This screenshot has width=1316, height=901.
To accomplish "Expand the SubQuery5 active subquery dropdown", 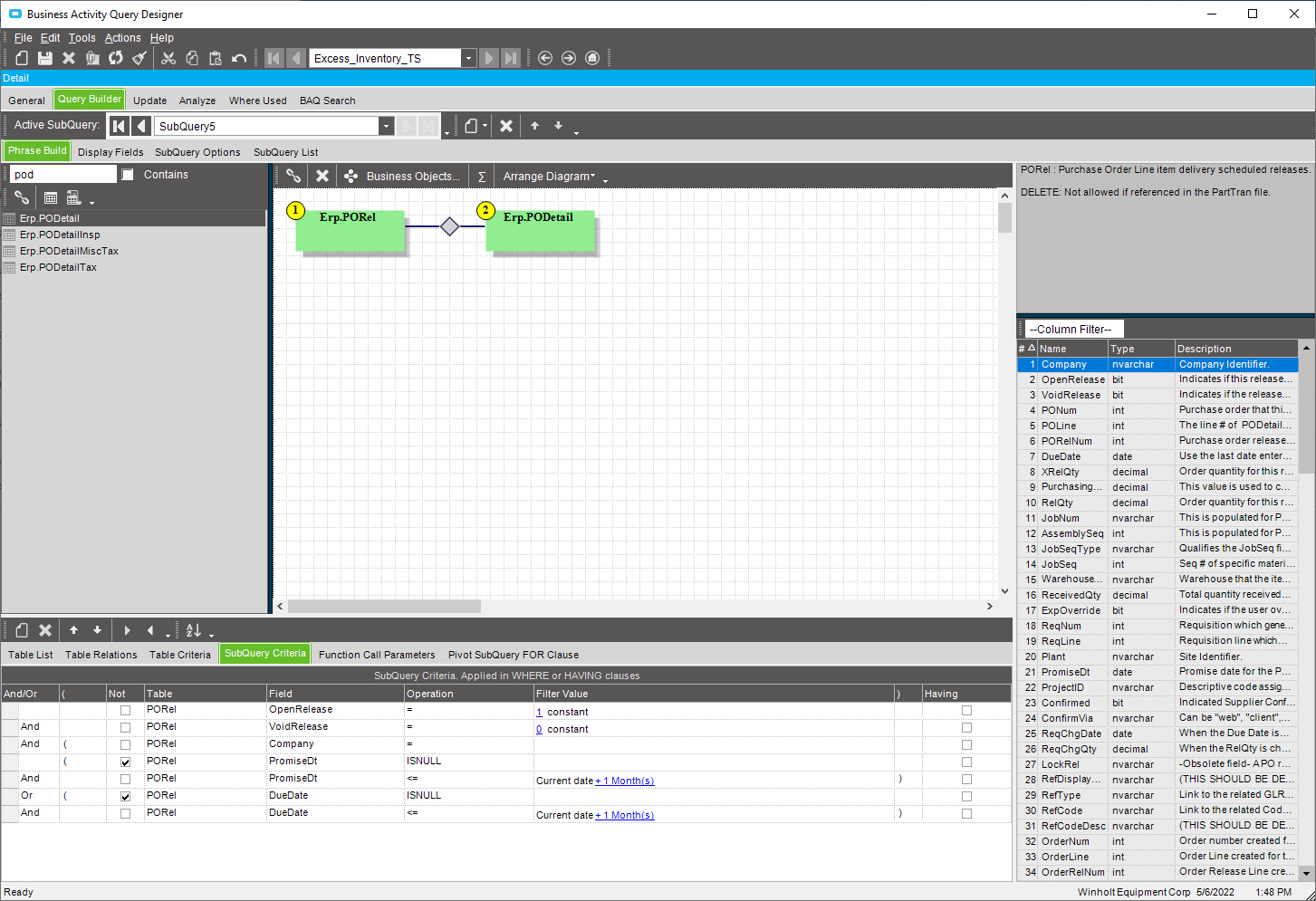I will 386,126.
